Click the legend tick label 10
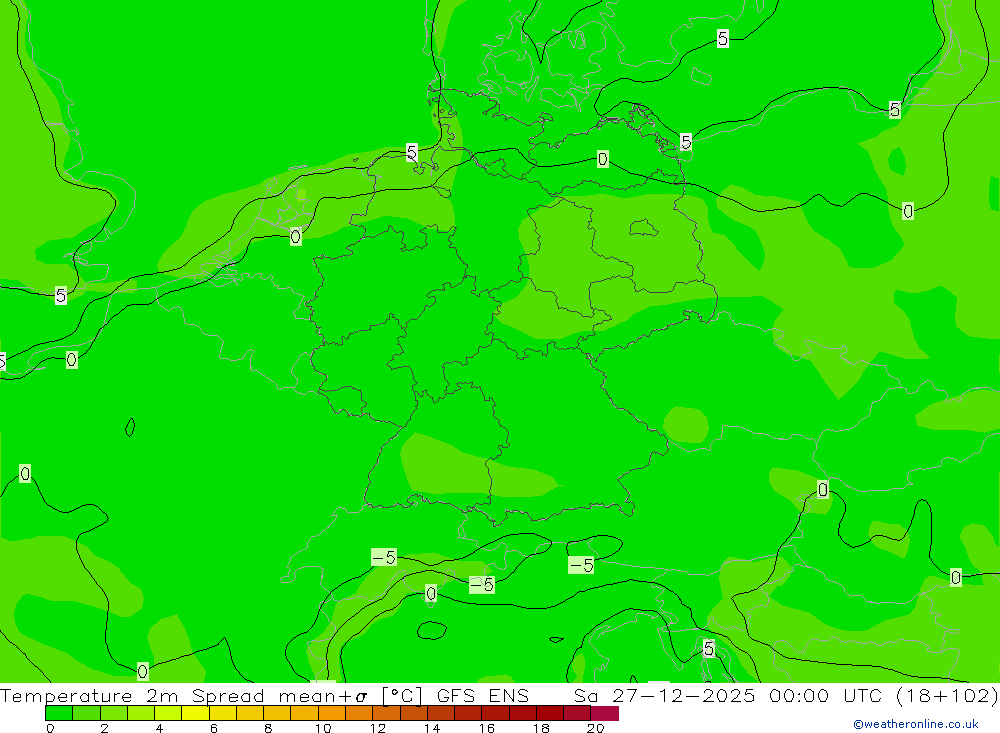 (323, 728)
